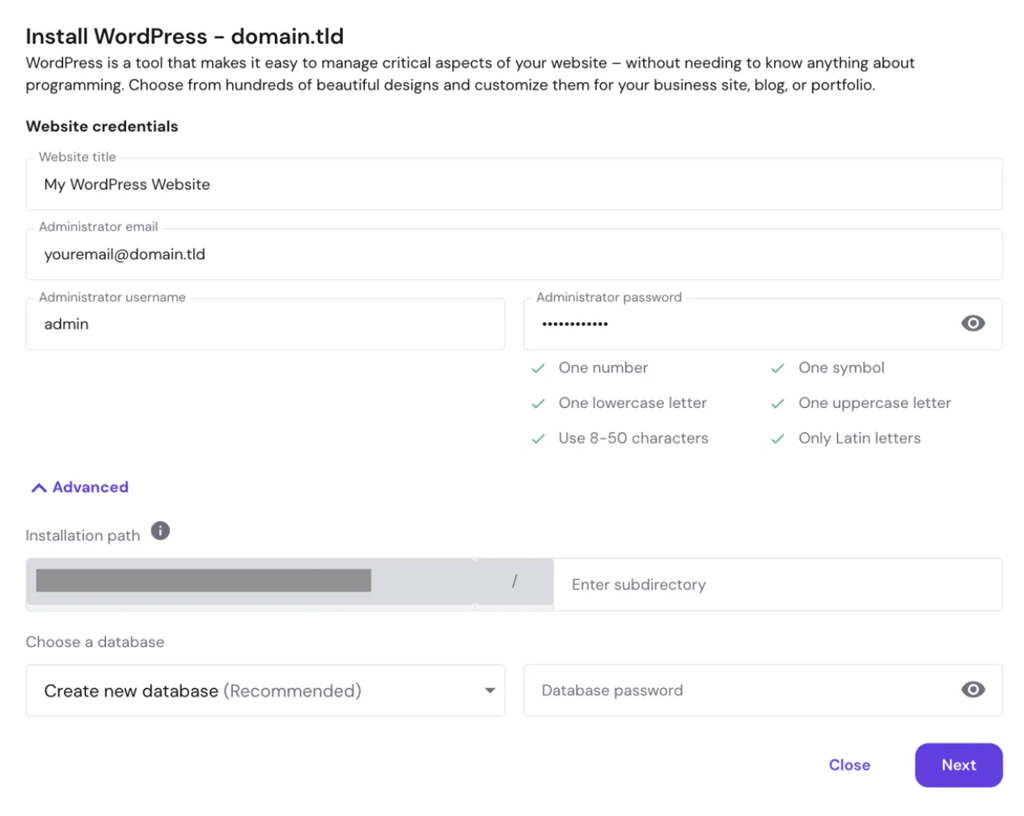1024x816 pixels.
Task: Click the One number requirement checkmark
Action: [x=538, y=368]
